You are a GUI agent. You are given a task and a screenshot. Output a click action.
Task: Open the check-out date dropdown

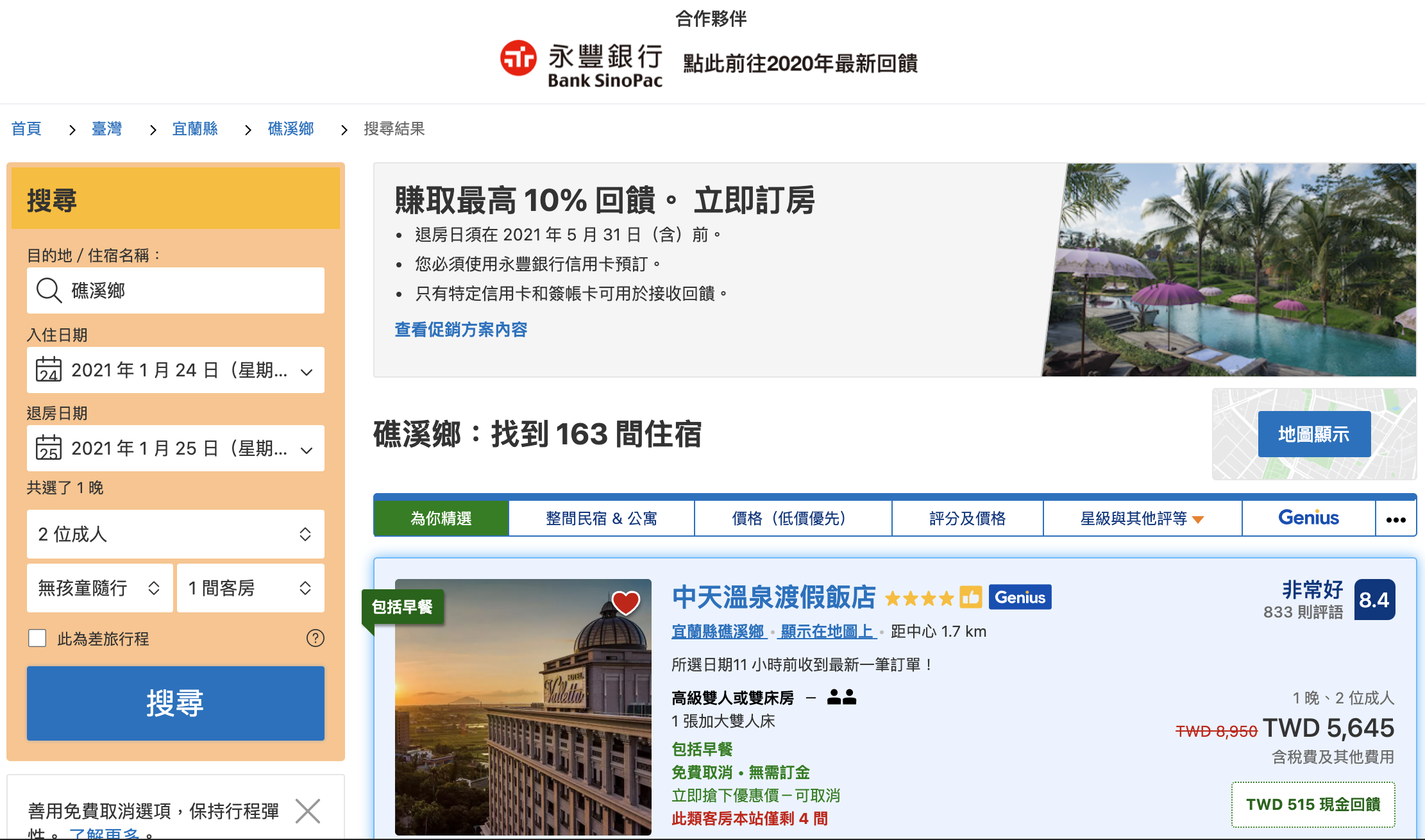176,448
